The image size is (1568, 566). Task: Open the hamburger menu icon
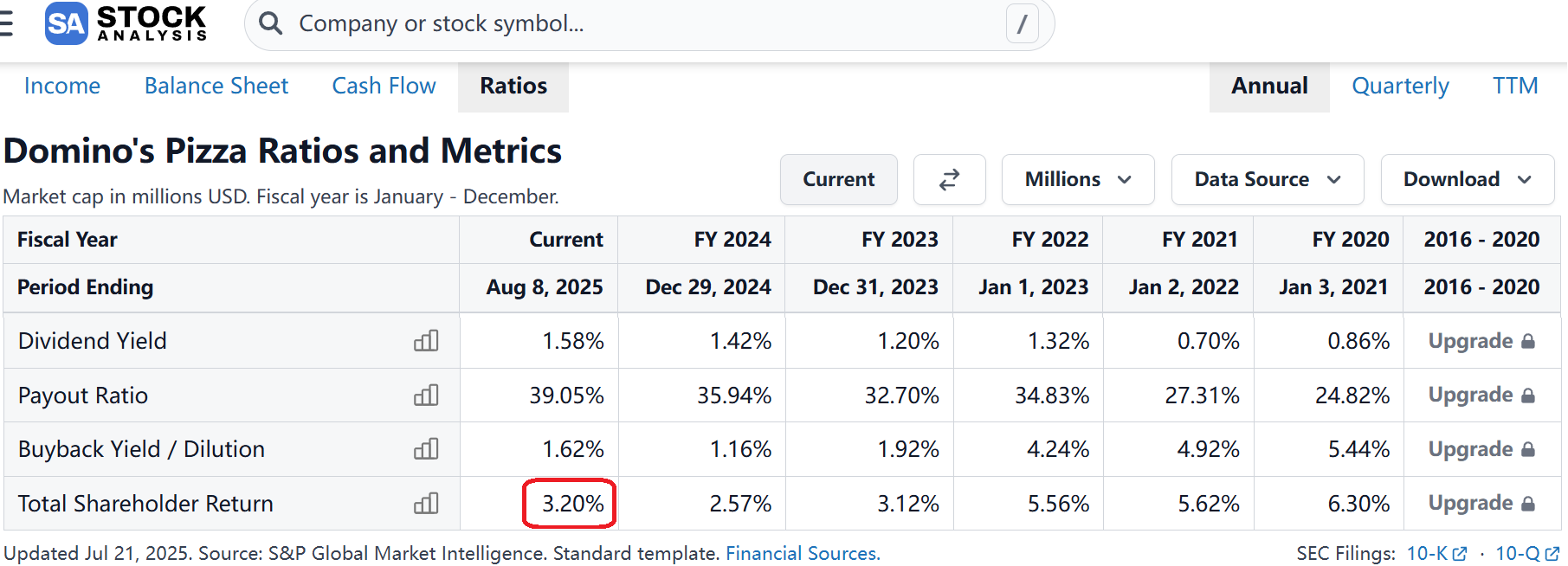coord(6,23)
